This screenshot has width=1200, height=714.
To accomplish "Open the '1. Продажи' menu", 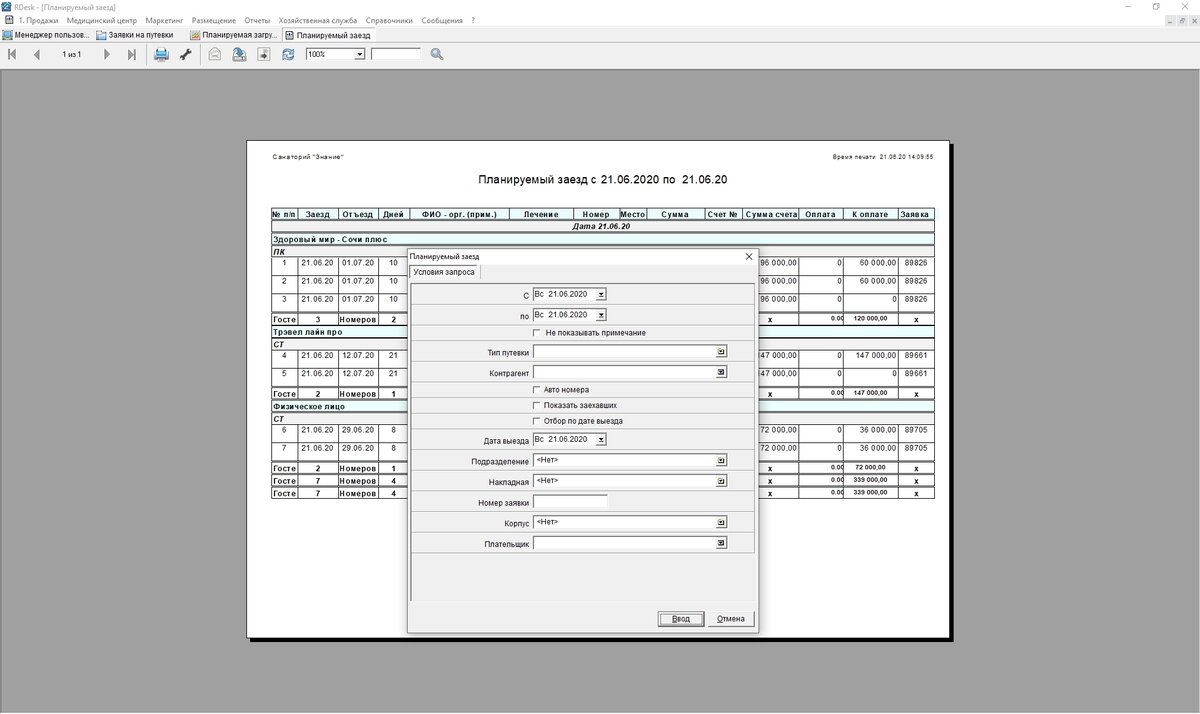I will 38,20.
